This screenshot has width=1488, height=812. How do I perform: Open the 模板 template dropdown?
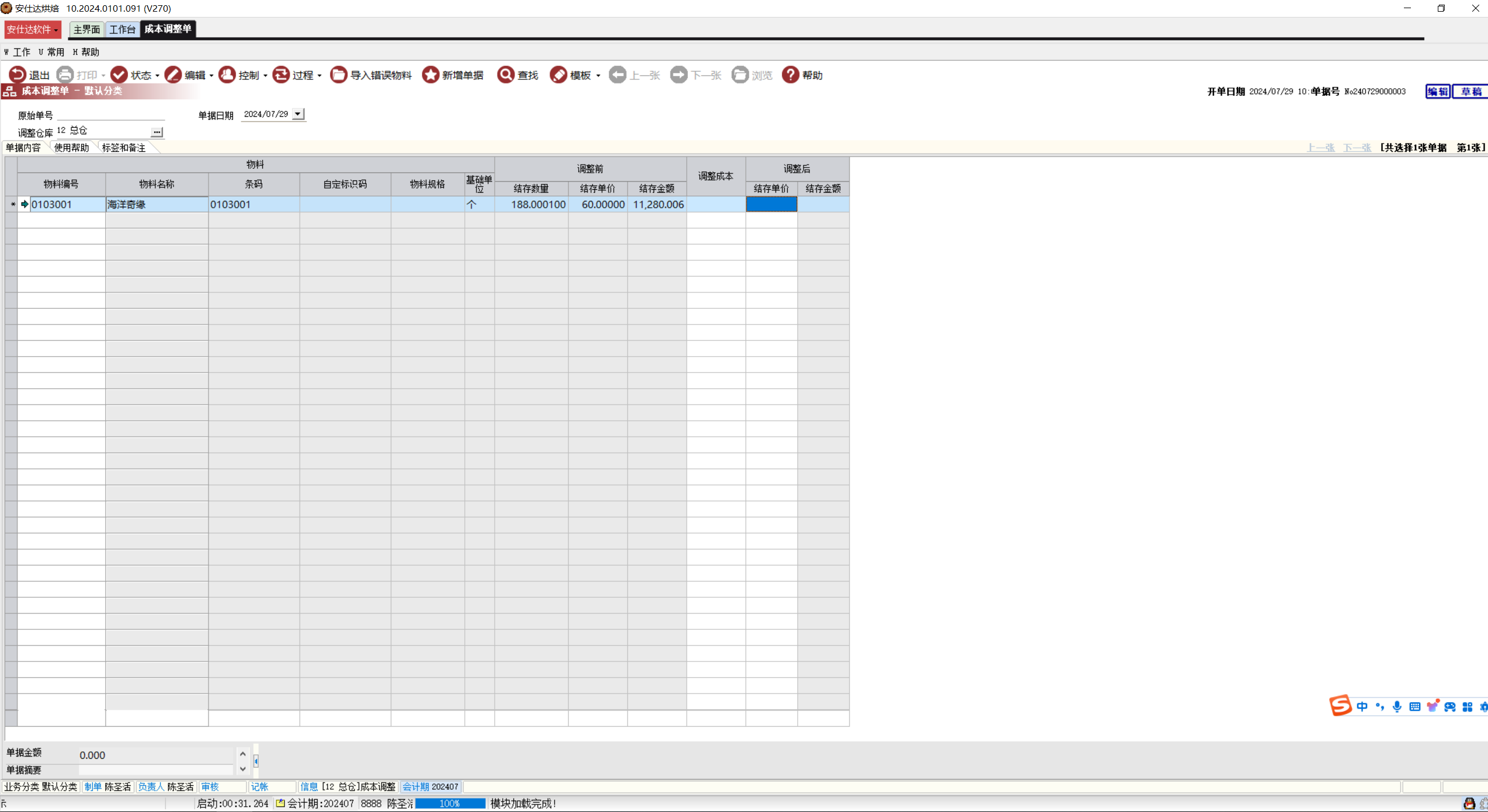[598, 76]
